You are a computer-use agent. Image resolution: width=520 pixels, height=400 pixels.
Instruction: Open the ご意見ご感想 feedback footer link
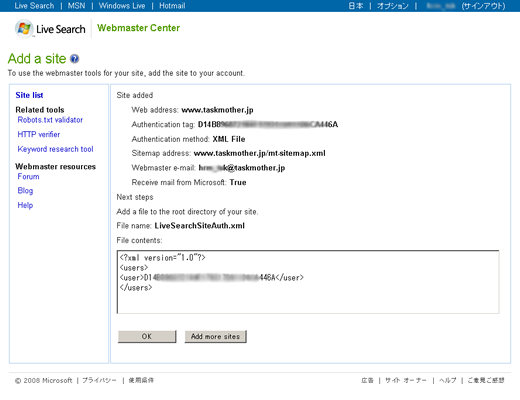point(486,380)
